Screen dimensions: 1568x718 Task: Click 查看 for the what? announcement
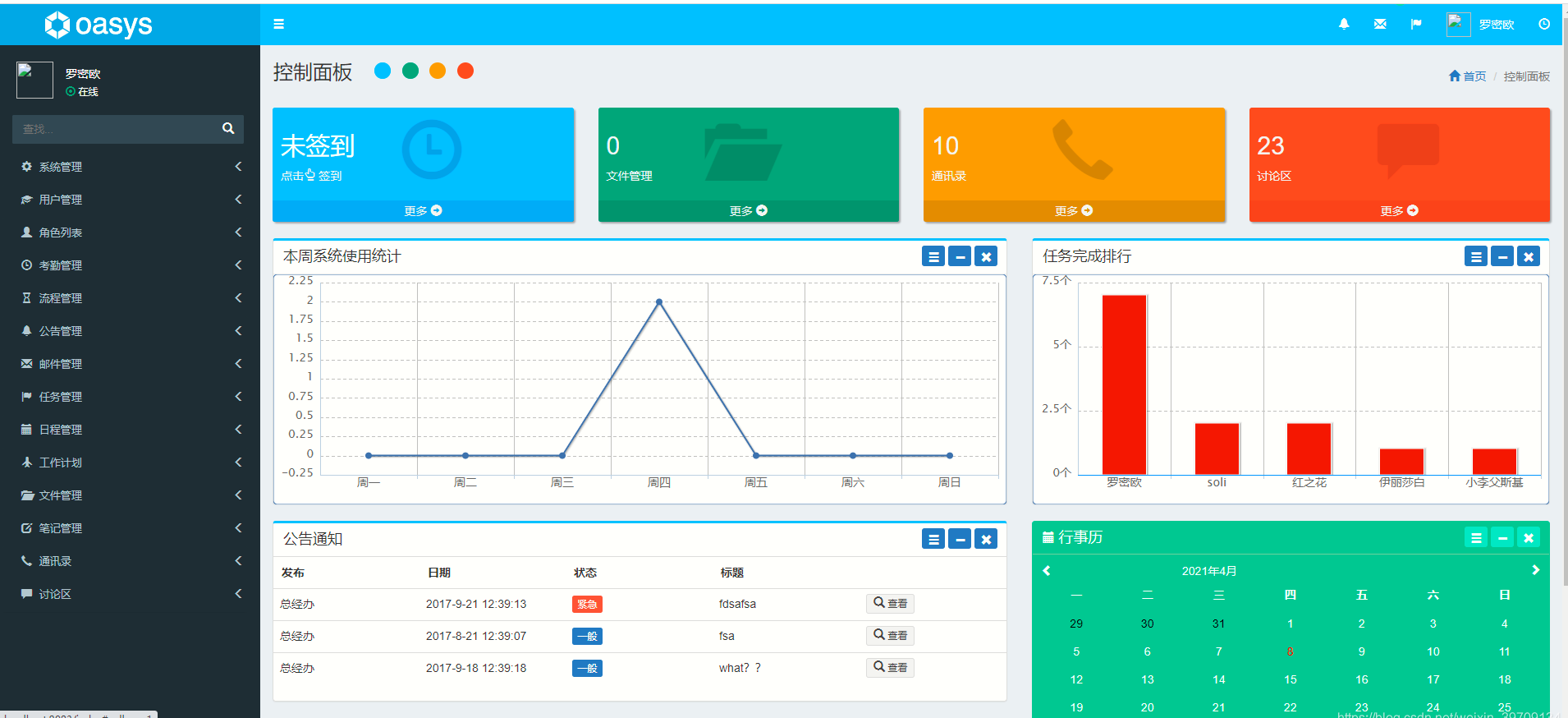pos(890,667)
